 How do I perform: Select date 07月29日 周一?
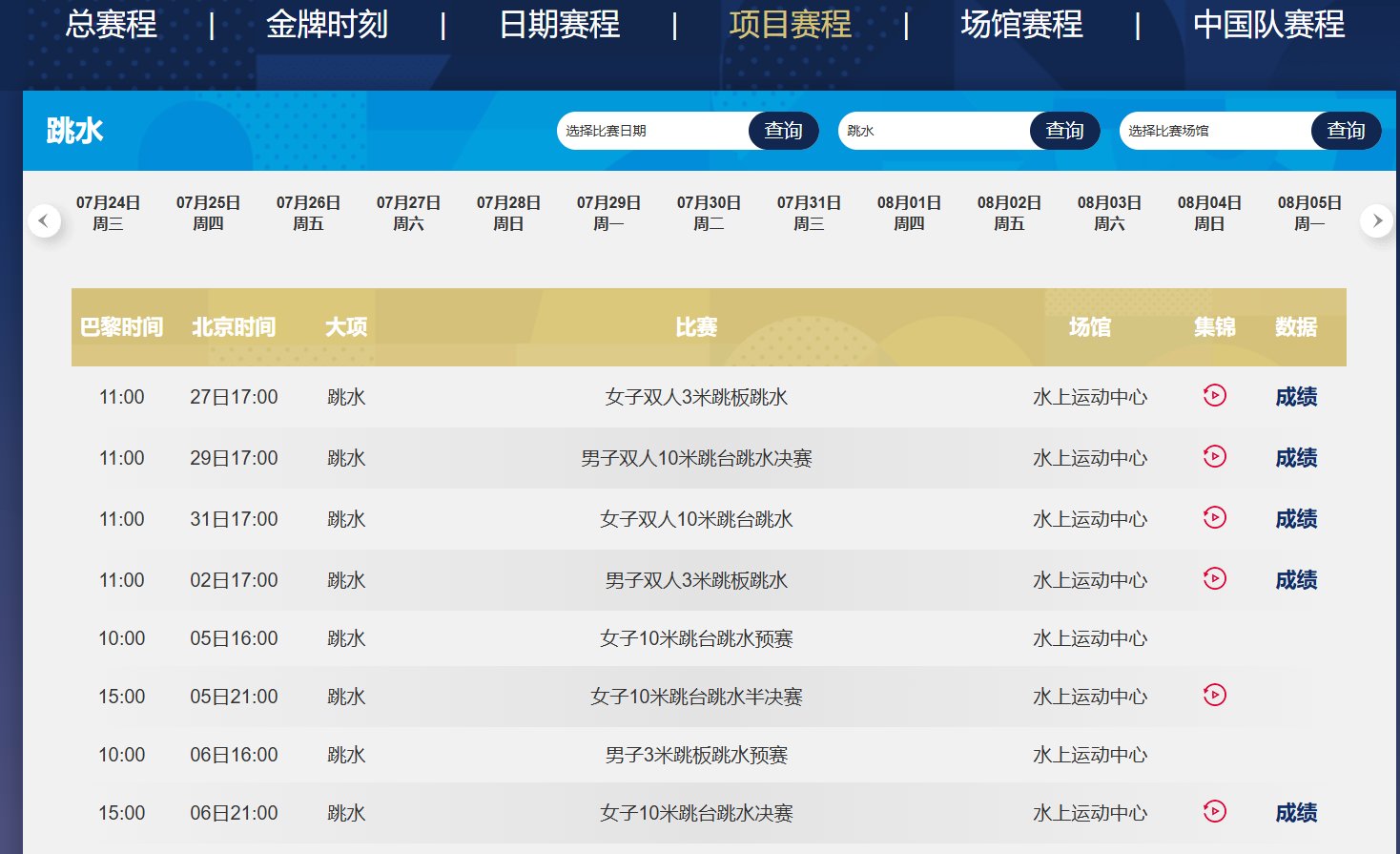click(608, 213)
